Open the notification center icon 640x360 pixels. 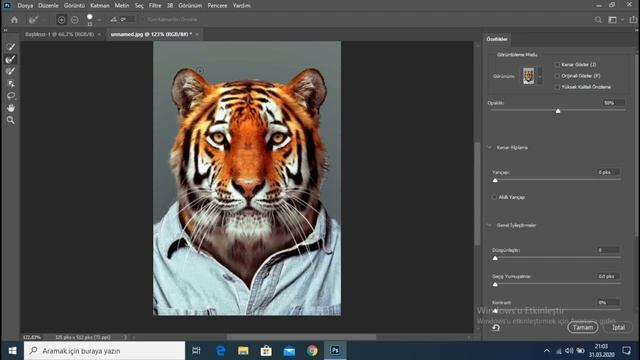click(x=627, y=351)
